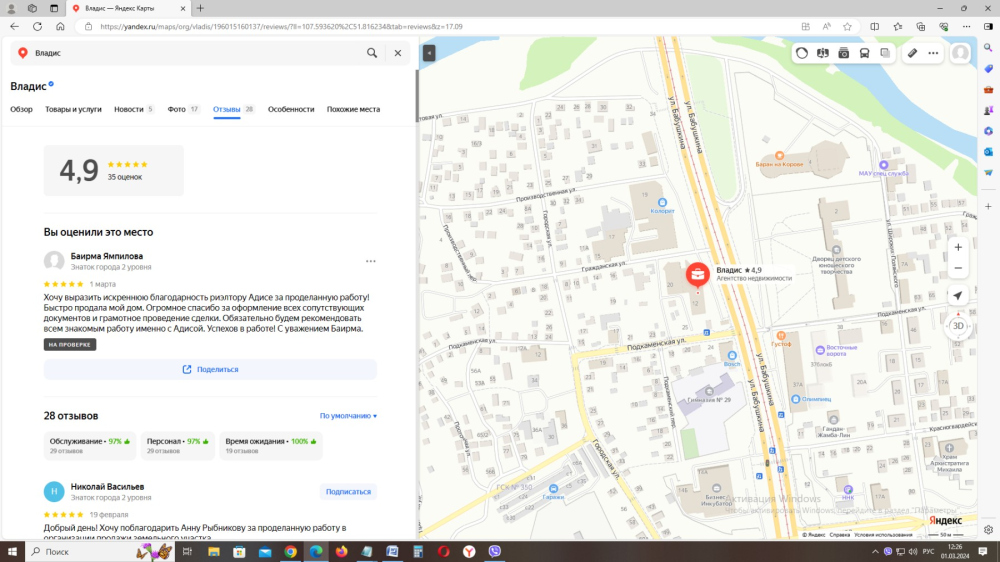Click the Поделиться button
1000x562 pixels.
[x=210, y=369]
